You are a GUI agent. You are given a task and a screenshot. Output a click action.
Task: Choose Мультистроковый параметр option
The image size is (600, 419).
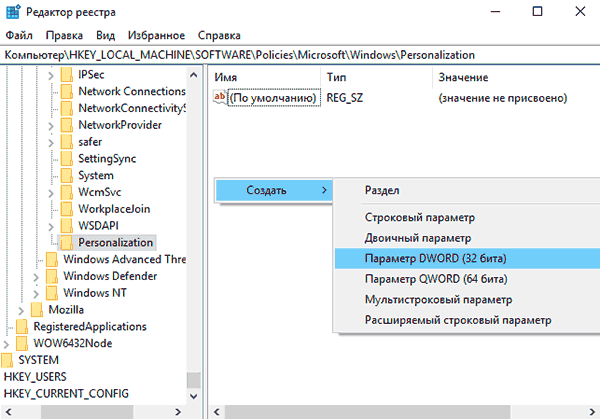(467, 300)
